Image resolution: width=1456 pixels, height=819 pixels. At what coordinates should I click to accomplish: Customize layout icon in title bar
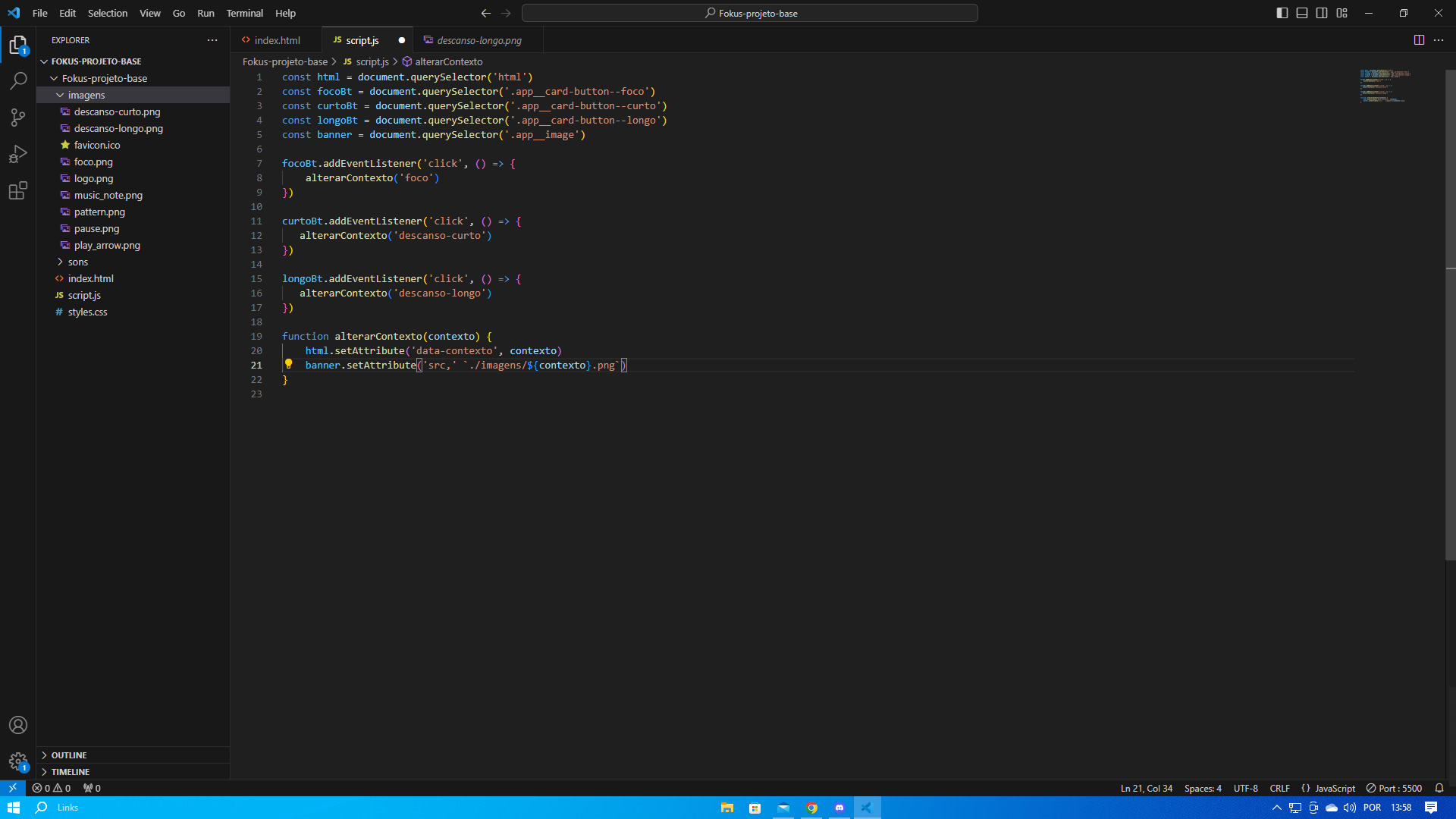[1342, 13]
